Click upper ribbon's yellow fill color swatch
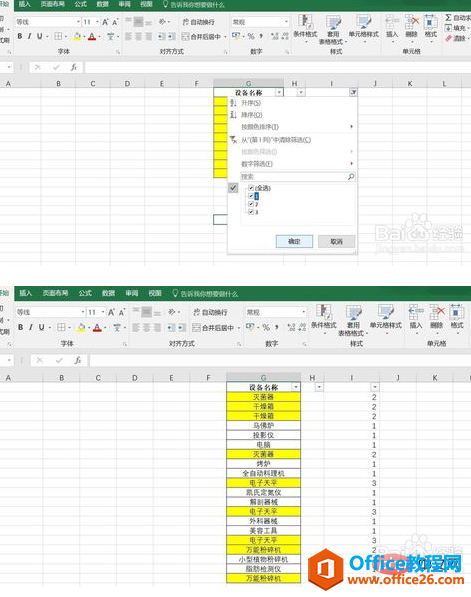 coord(77,37)
